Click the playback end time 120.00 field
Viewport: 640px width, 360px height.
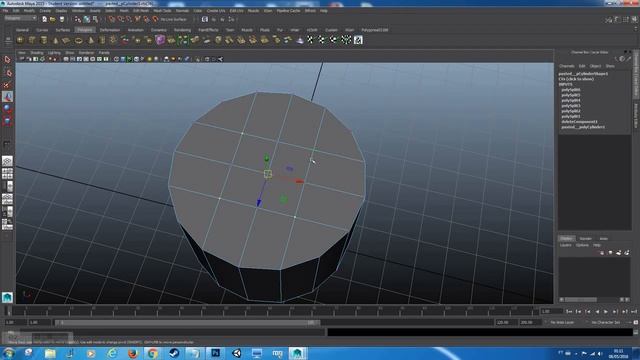pyautogui.click(x=506, y=322)
